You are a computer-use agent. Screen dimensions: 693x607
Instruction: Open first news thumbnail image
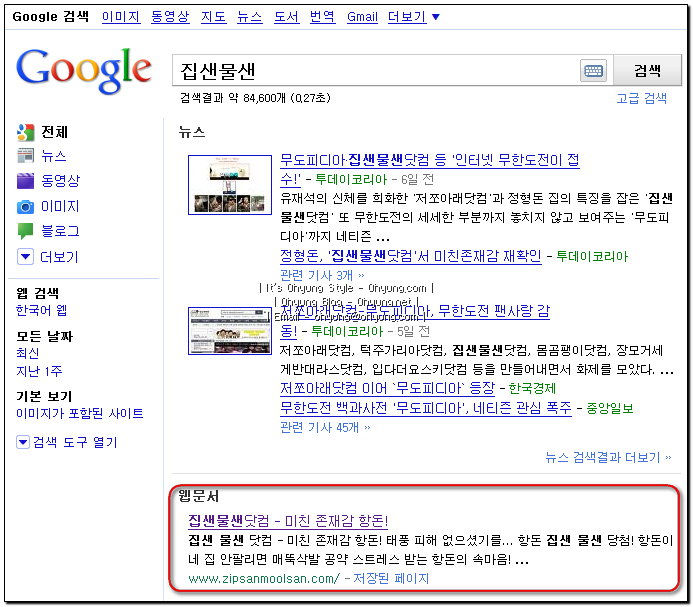(230, 185)
